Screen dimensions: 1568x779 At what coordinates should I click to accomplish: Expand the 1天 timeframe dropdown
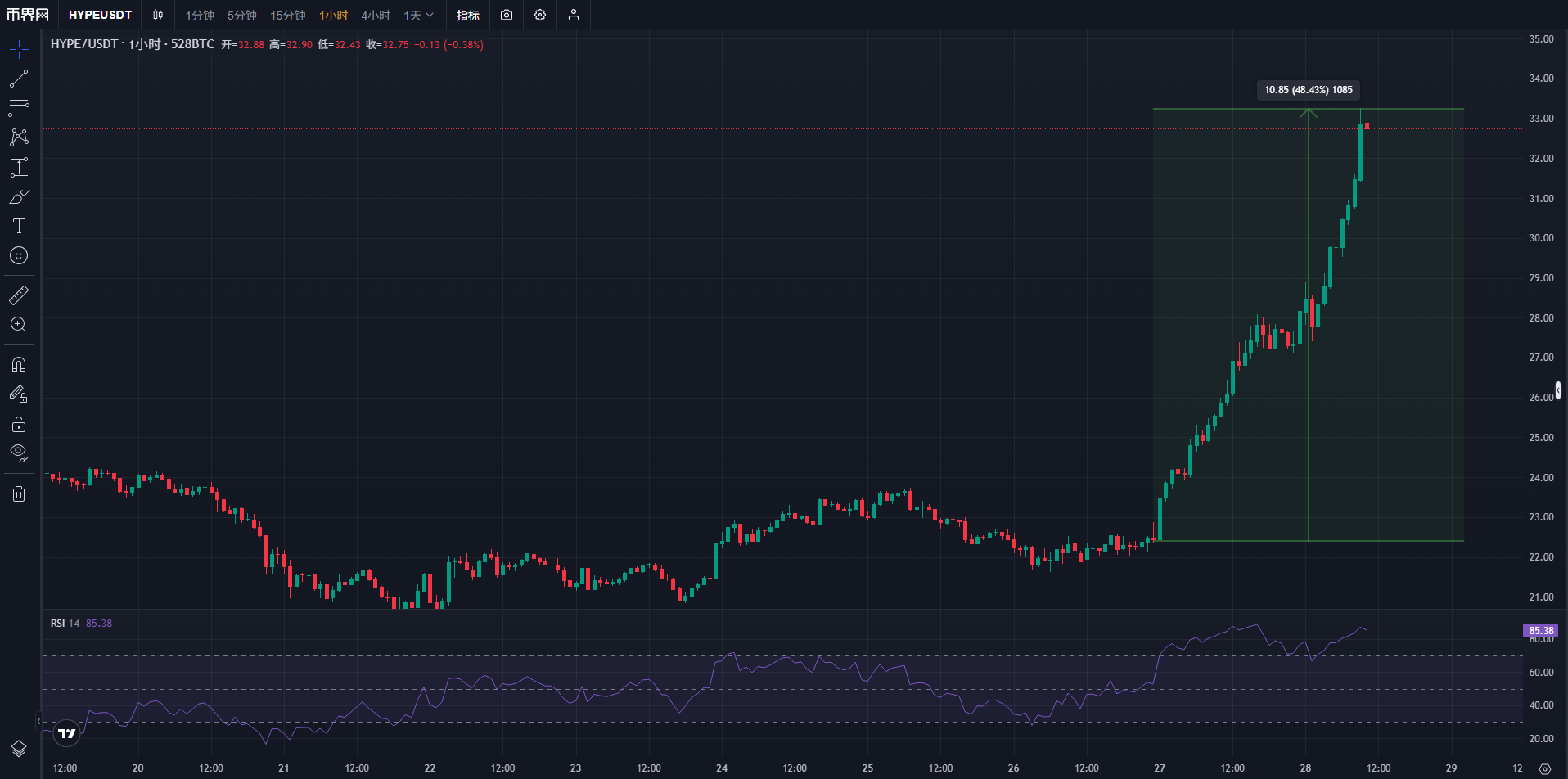(418, 16)
